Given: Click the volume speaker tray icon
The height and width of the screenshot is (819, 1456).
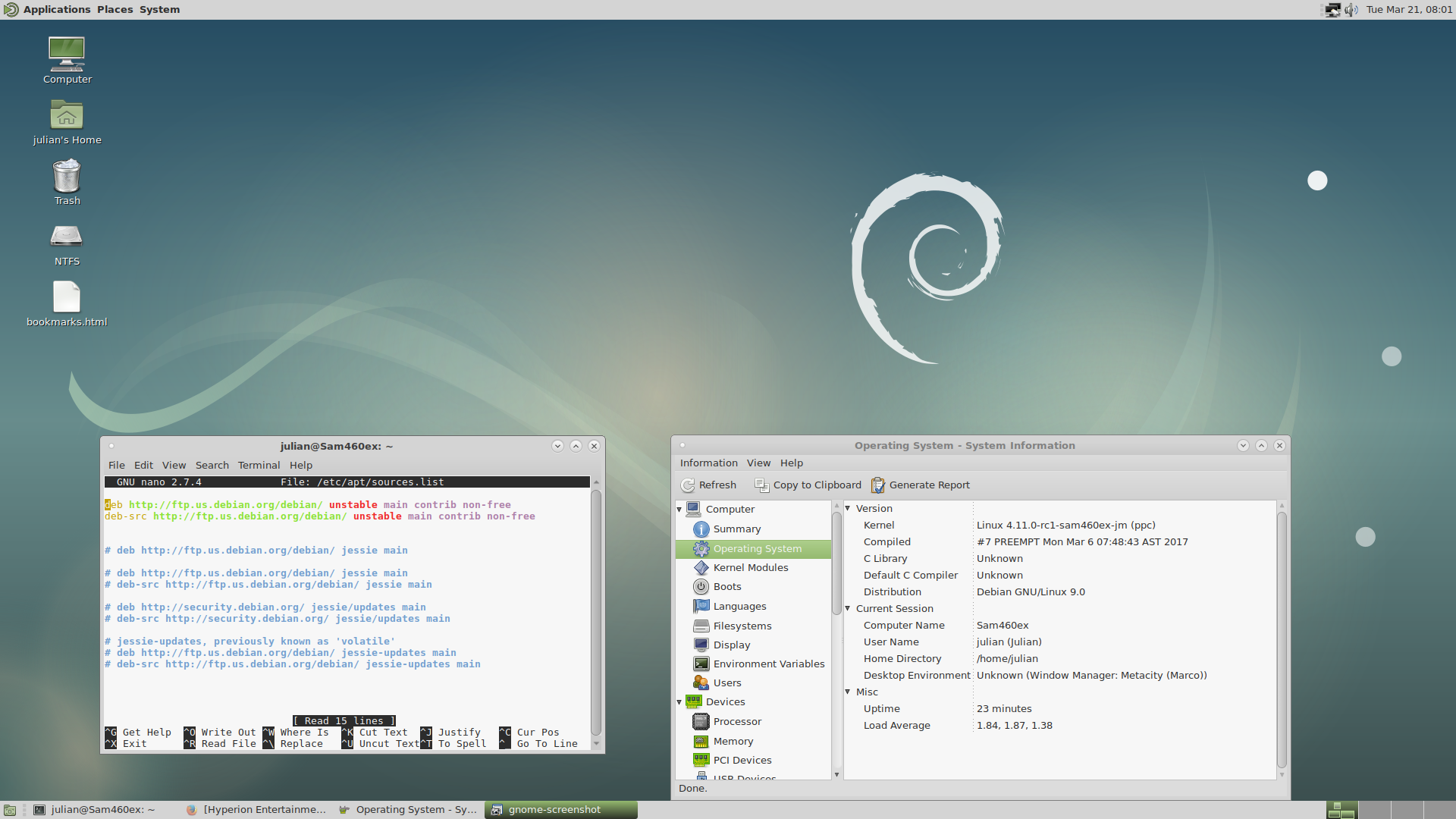Looking at the screenshot, I should 1351,10.
